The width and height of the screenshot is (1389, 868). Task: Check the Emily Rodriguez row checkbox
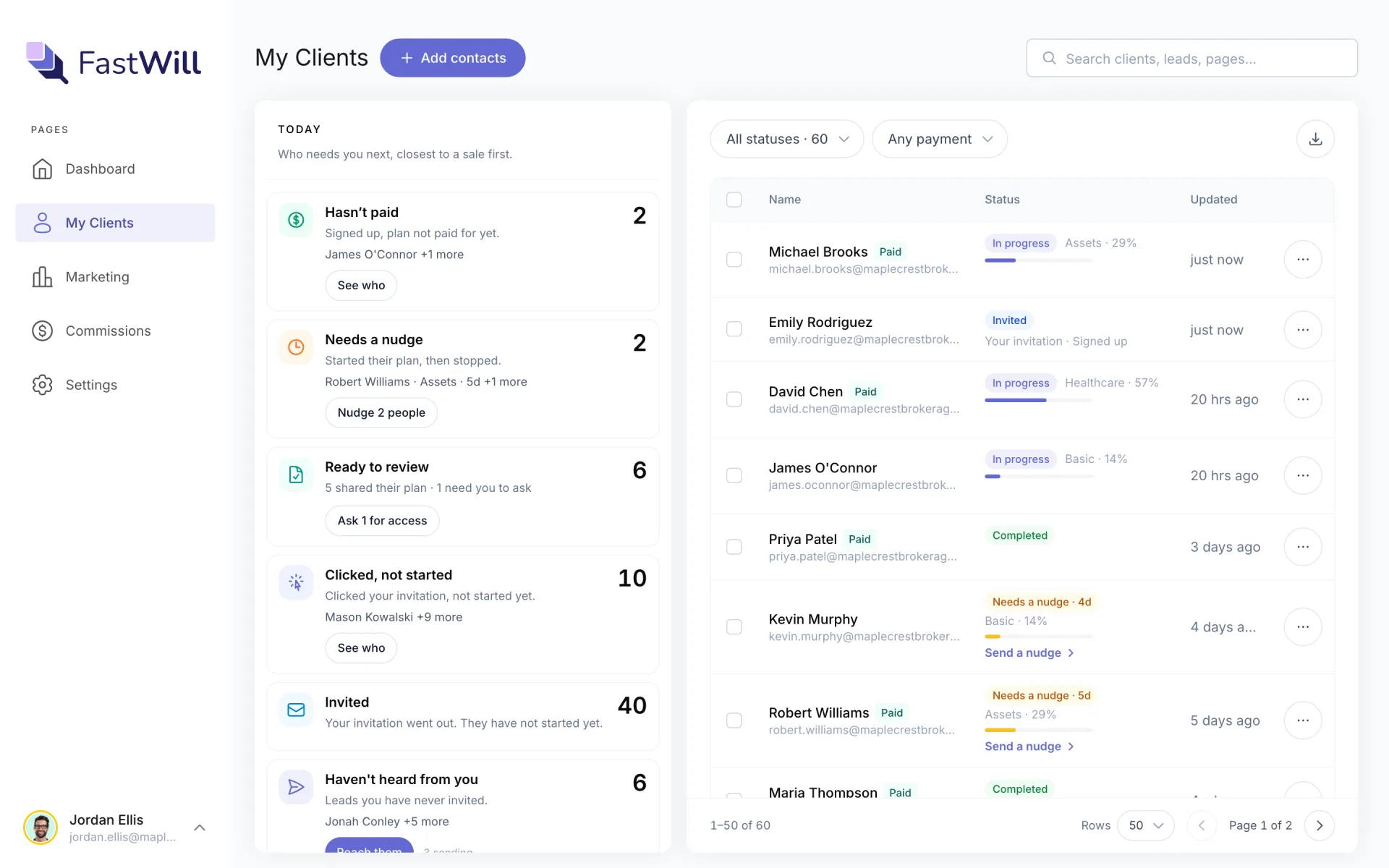[734, 329]
